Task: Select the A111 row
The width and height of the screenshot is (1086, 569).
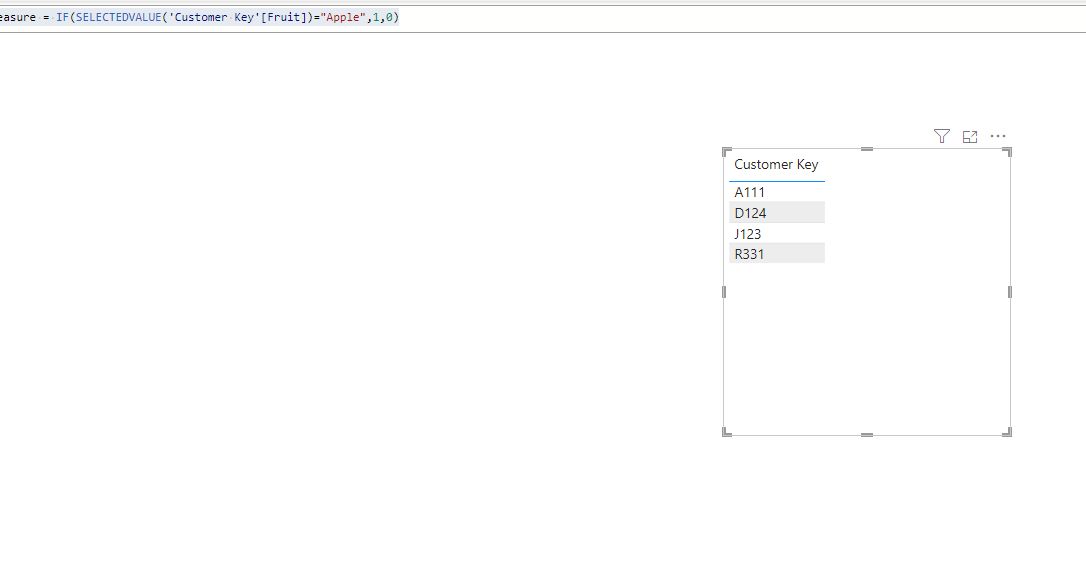Action: (776, 192)
